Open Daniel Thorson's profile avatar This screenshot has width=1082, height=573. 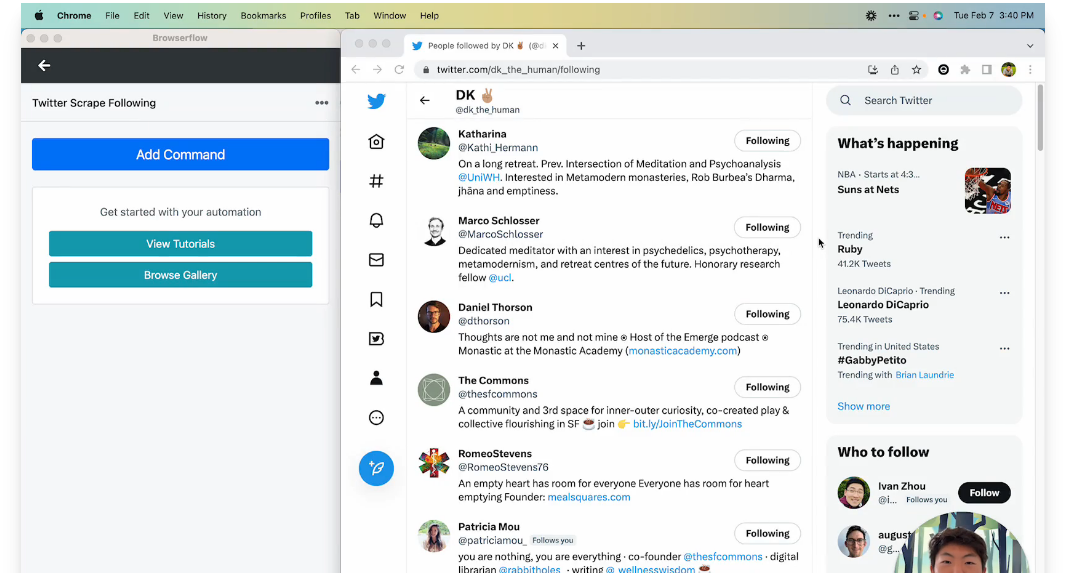(434, 317)
